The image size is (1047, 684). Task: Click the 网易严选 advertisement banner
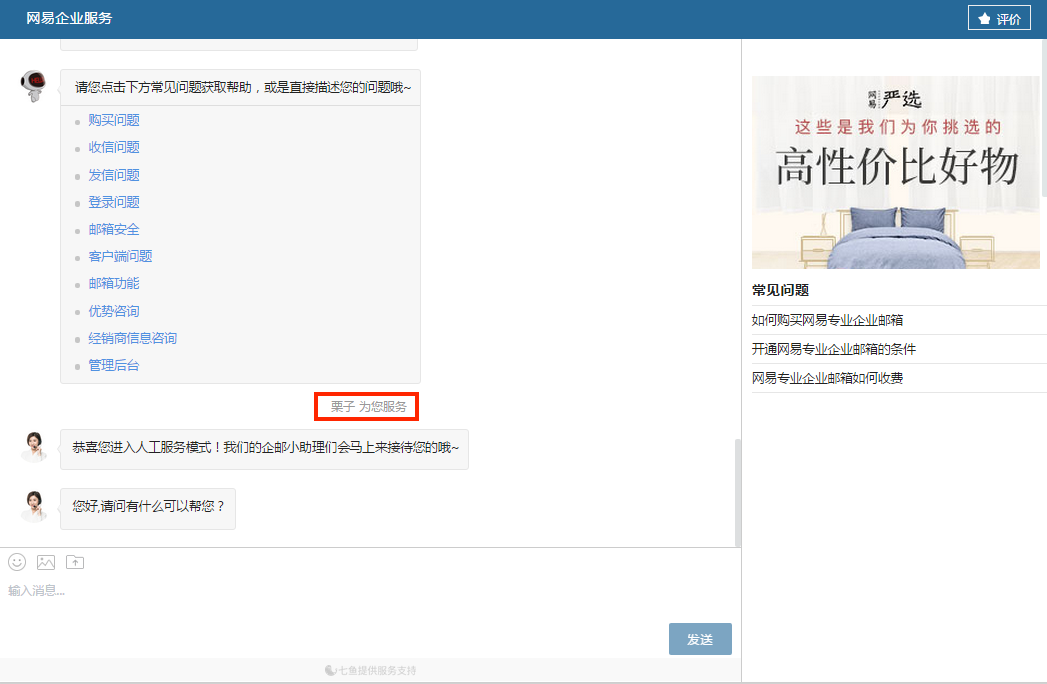pyautogui.click(x=894, y=172)
